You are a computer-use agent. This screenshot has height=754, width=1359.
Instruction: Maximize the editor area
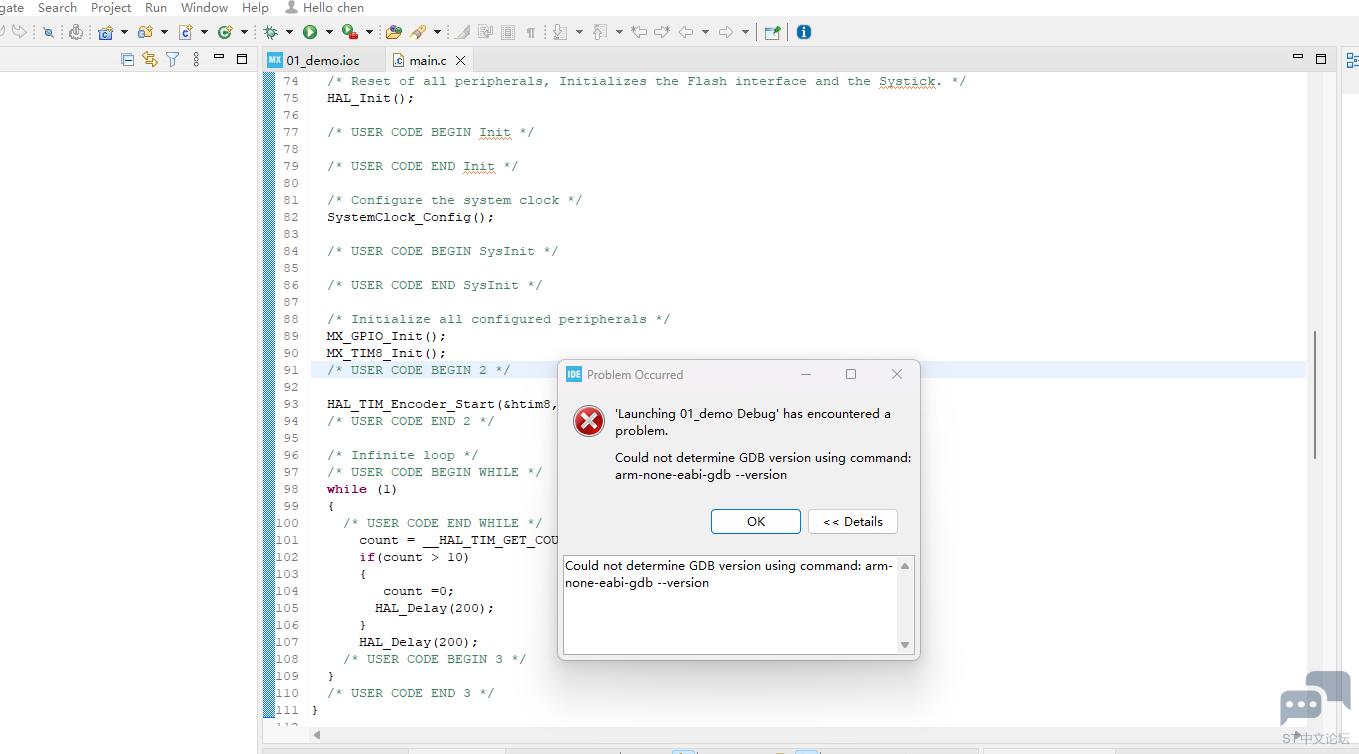[x=1321, y=58]
